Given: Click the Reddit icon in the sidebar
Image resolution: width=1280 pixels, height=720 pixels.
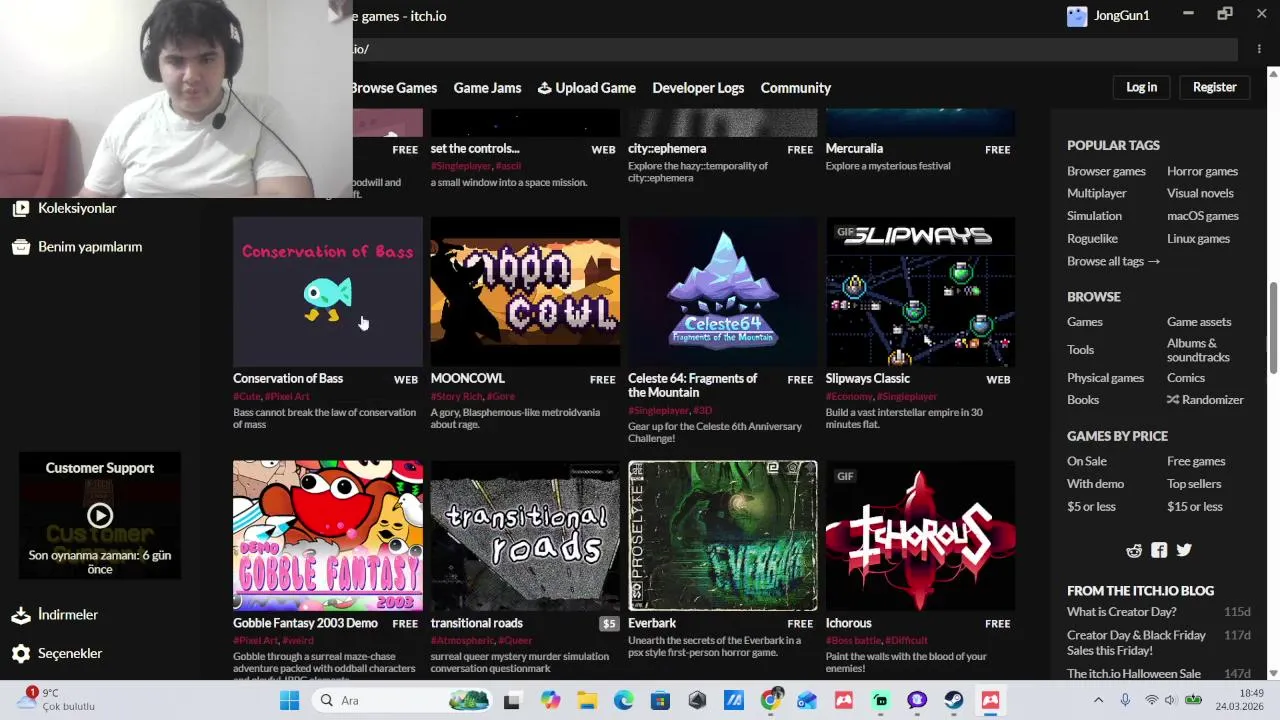Looking at the screenshot, I should (1134, 550).
